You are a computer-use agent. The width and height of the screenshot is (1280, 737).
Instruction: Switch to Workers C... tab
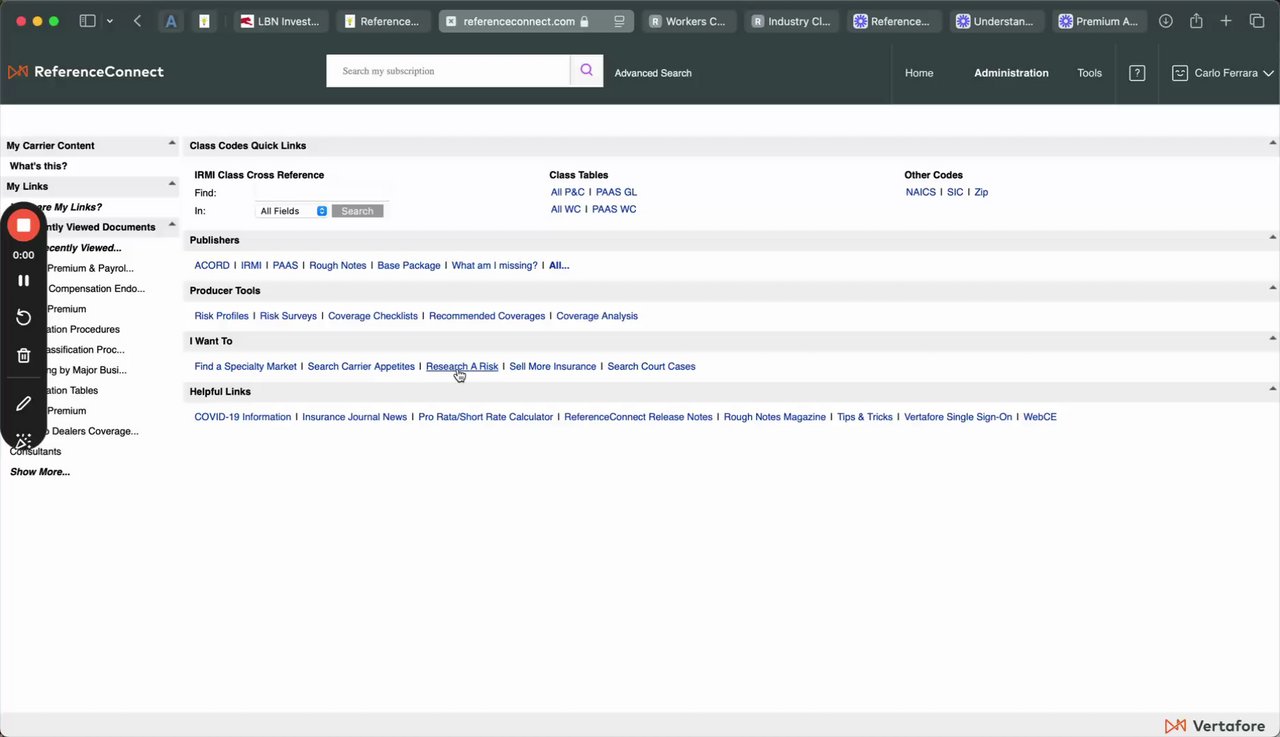click(x=689, y=21)
